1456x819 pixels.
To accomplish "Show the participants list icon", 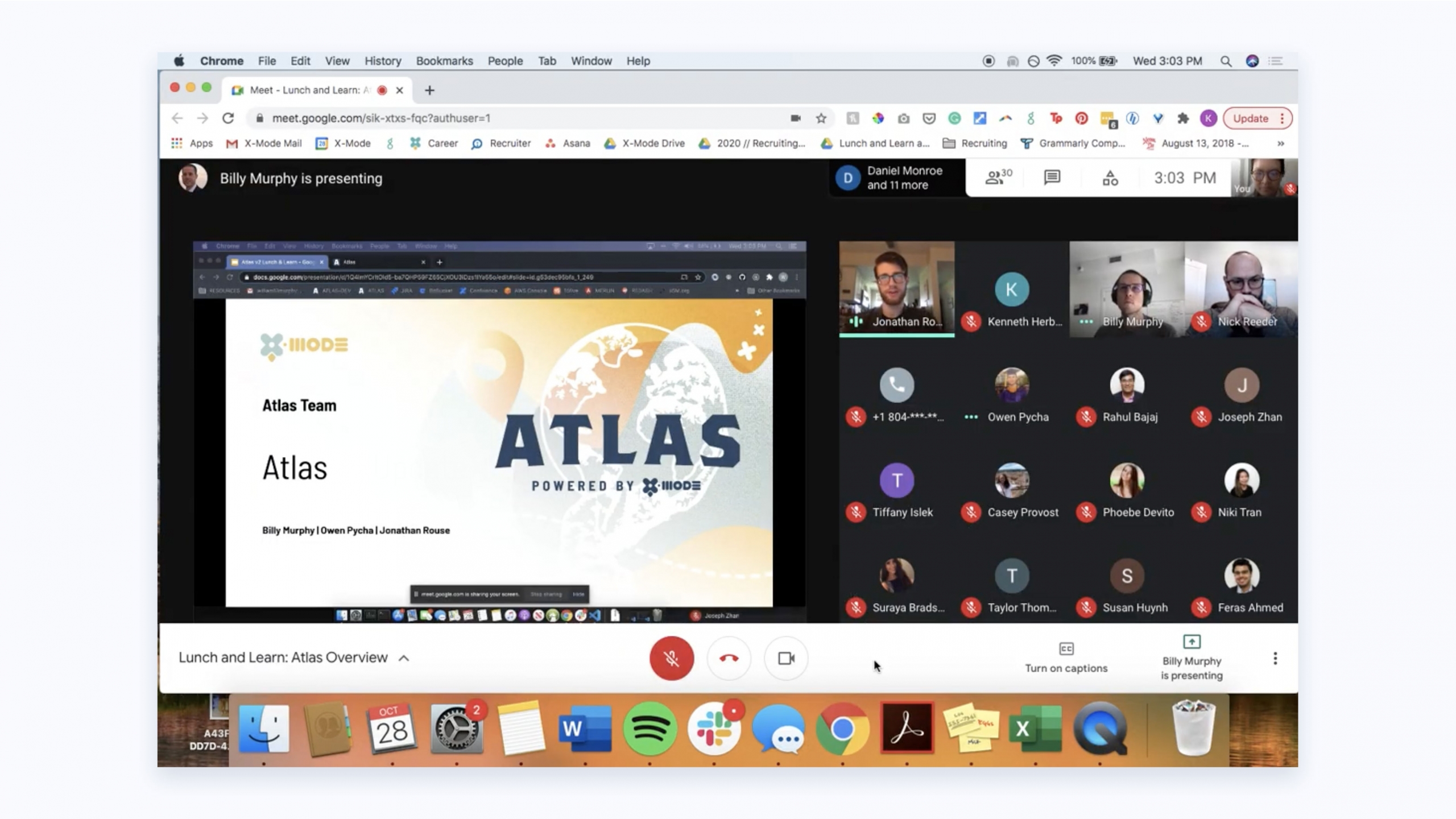I will click(x=998, y=177).
